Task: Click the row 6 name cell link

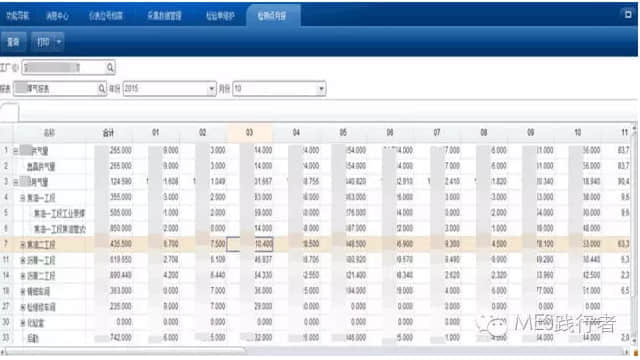Action: point(60,229)
